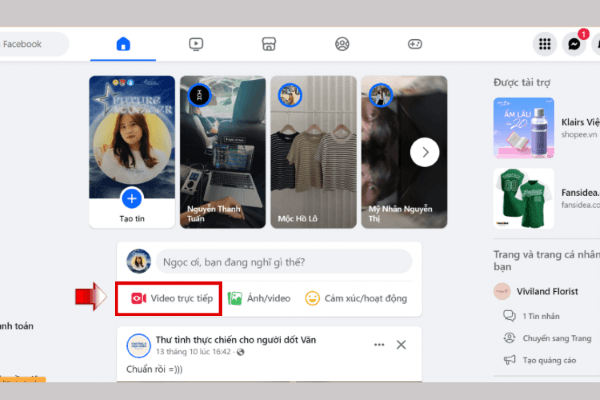This screenshot has width=600, height=400.
Task: Click the post timestamp 13 tháng 10 lúc 16:42
Action: [x=193, y=352]
